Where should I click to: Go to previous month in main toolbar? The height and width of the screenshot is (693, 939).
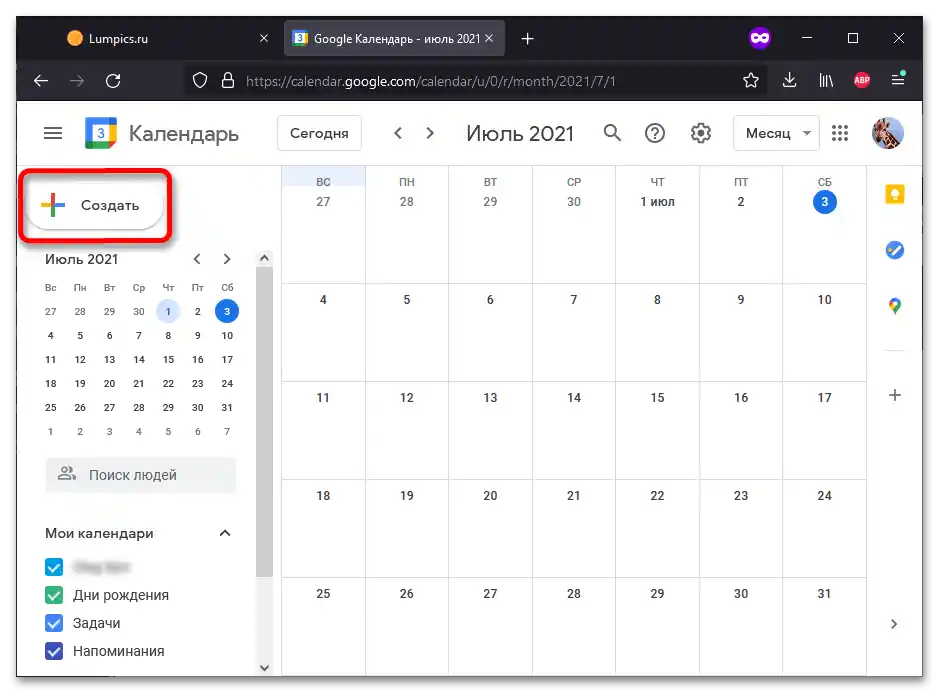[398, 133]
